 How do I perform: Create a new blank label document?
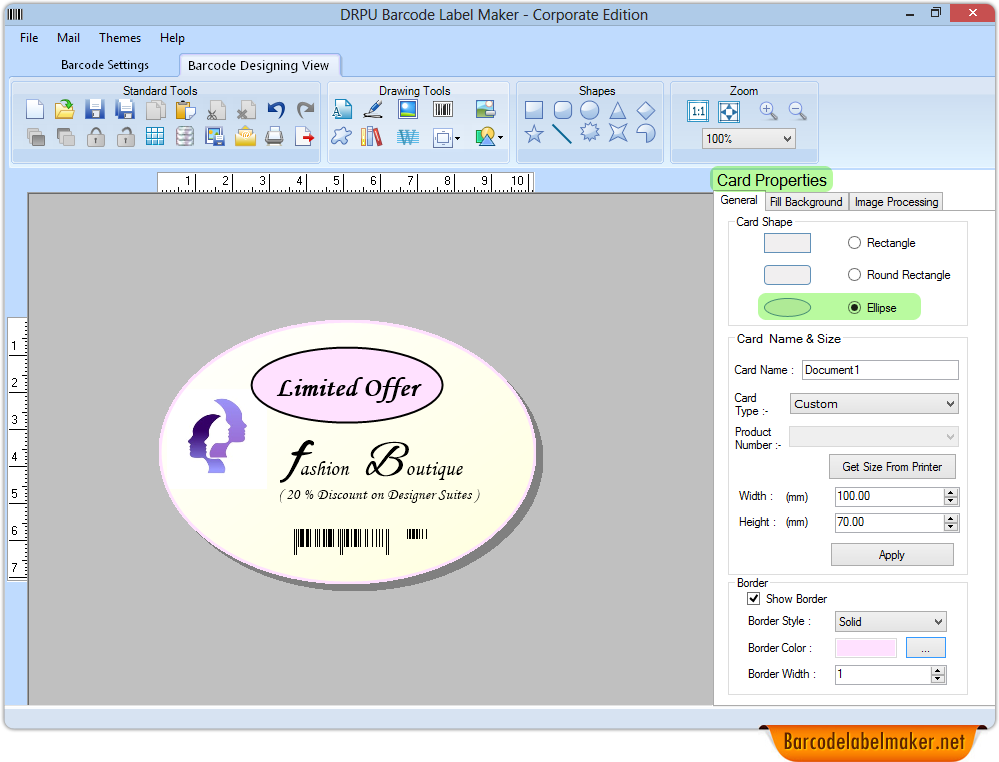coord(35,110)
